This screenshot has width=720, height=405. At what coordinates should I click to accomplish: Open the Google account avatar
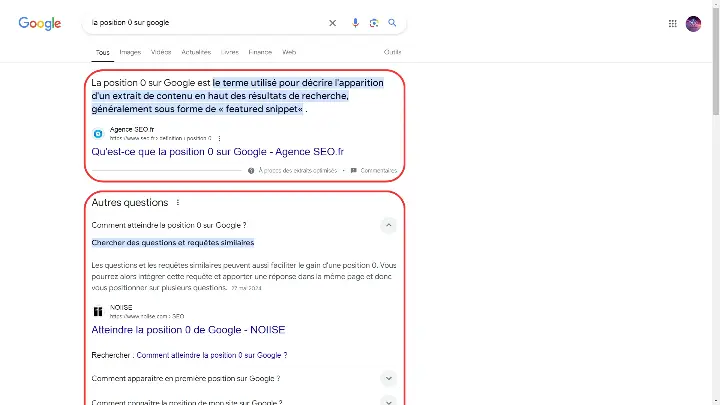coord(693,23)
